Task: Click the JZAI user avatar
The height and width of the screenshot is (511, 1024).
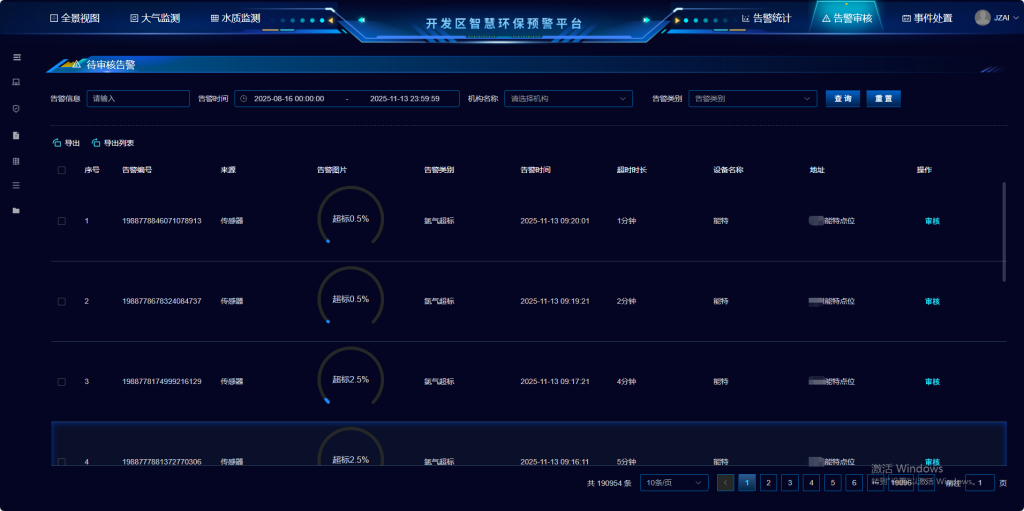Action: (x=982, y=17)
